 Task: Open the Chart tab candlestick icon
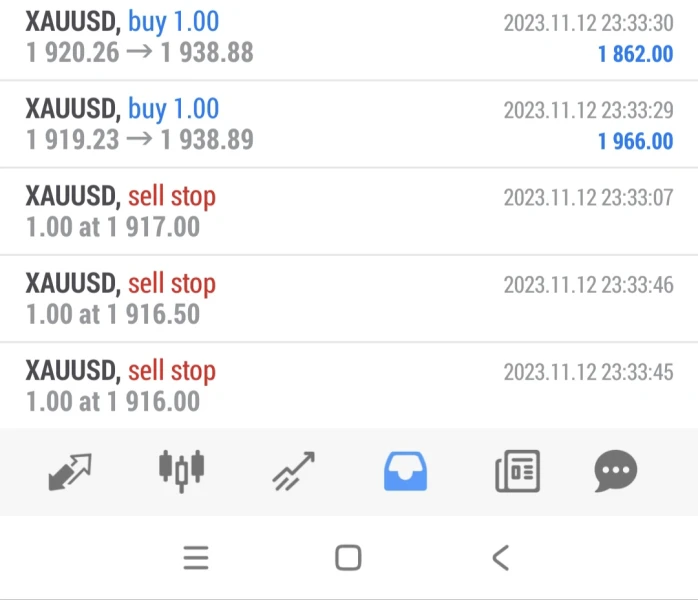pos(182,471)
